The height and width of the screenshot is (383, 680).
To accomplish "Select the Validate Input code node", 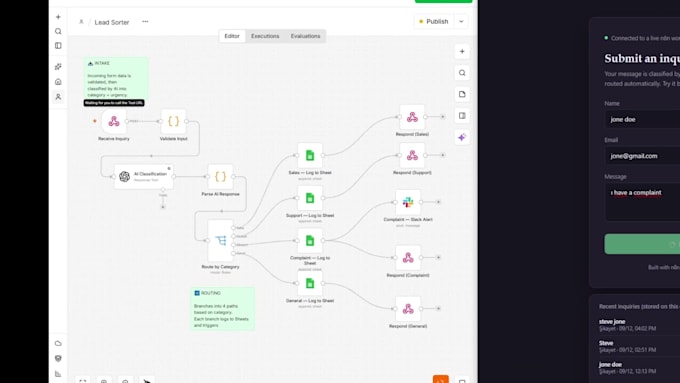I will pos(173,121).
